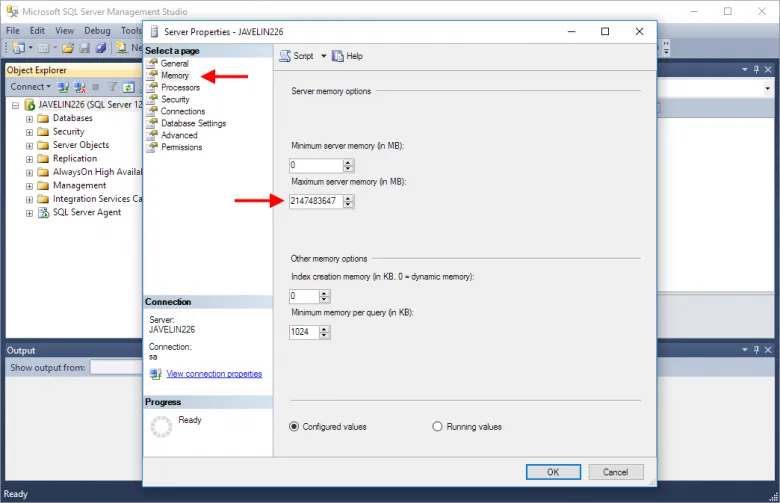
Task: Expand the Server Objects node
Action: (x=29, y=146)
